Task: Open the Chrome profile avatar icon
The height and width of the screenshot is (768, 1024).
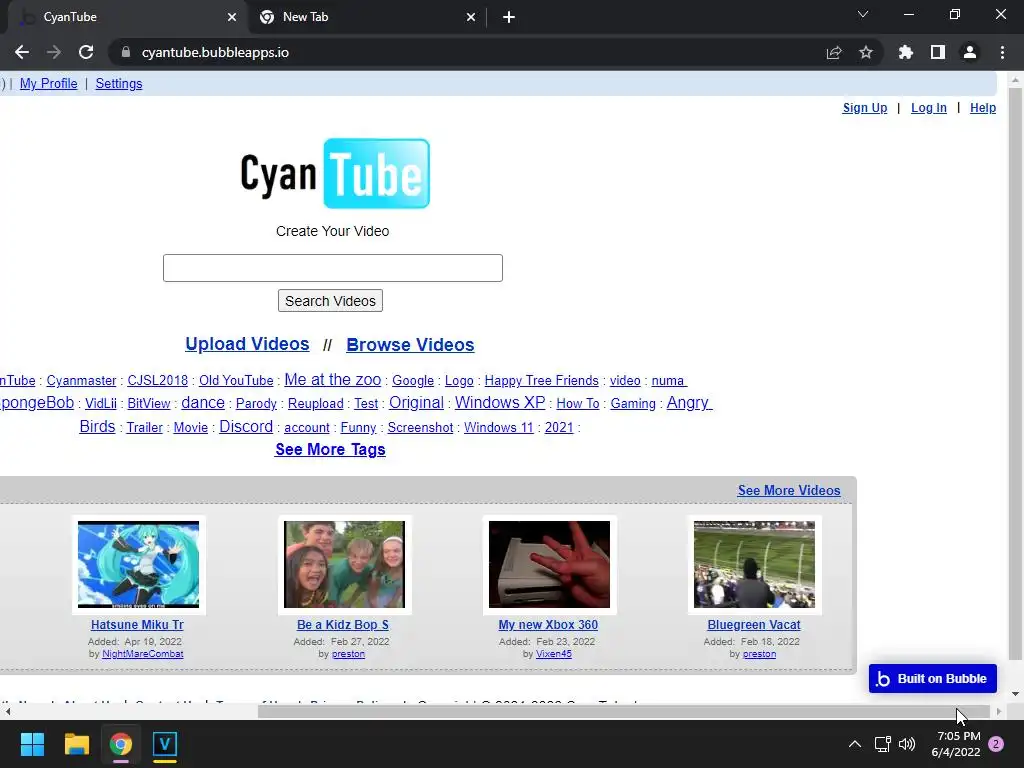Action: click(x=970, y=52)
